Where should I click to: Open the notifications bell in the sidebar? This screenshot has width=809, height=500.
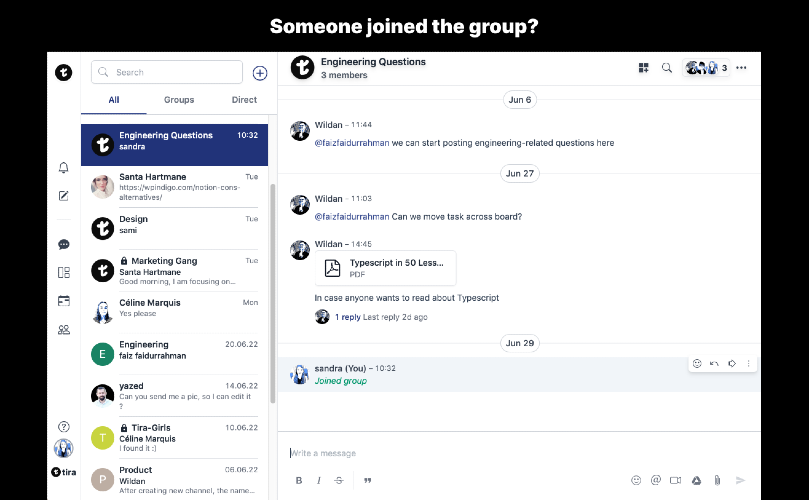click(64, 167)
